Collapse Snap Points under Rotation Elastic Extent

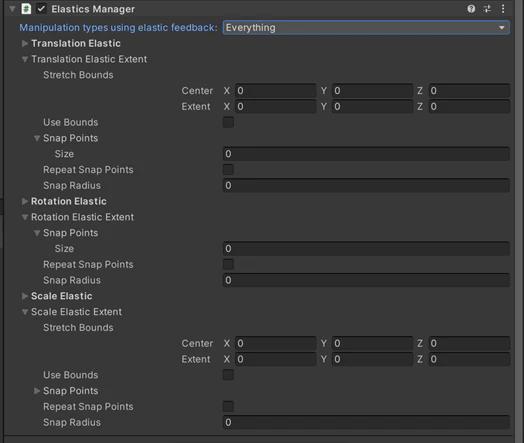tap(37, 233)
